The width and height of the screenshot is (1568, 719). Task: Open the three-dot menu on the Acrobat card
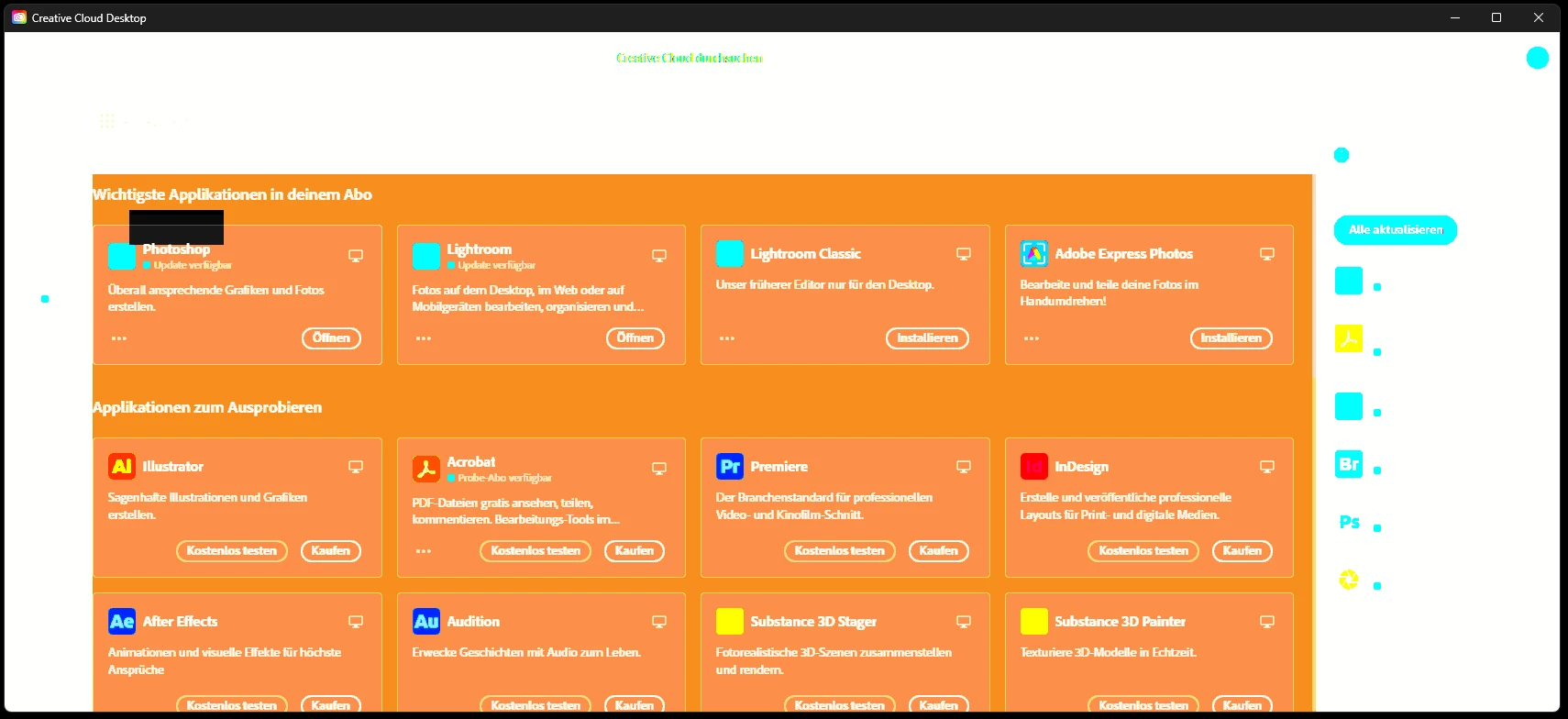(x=424, y=551)
